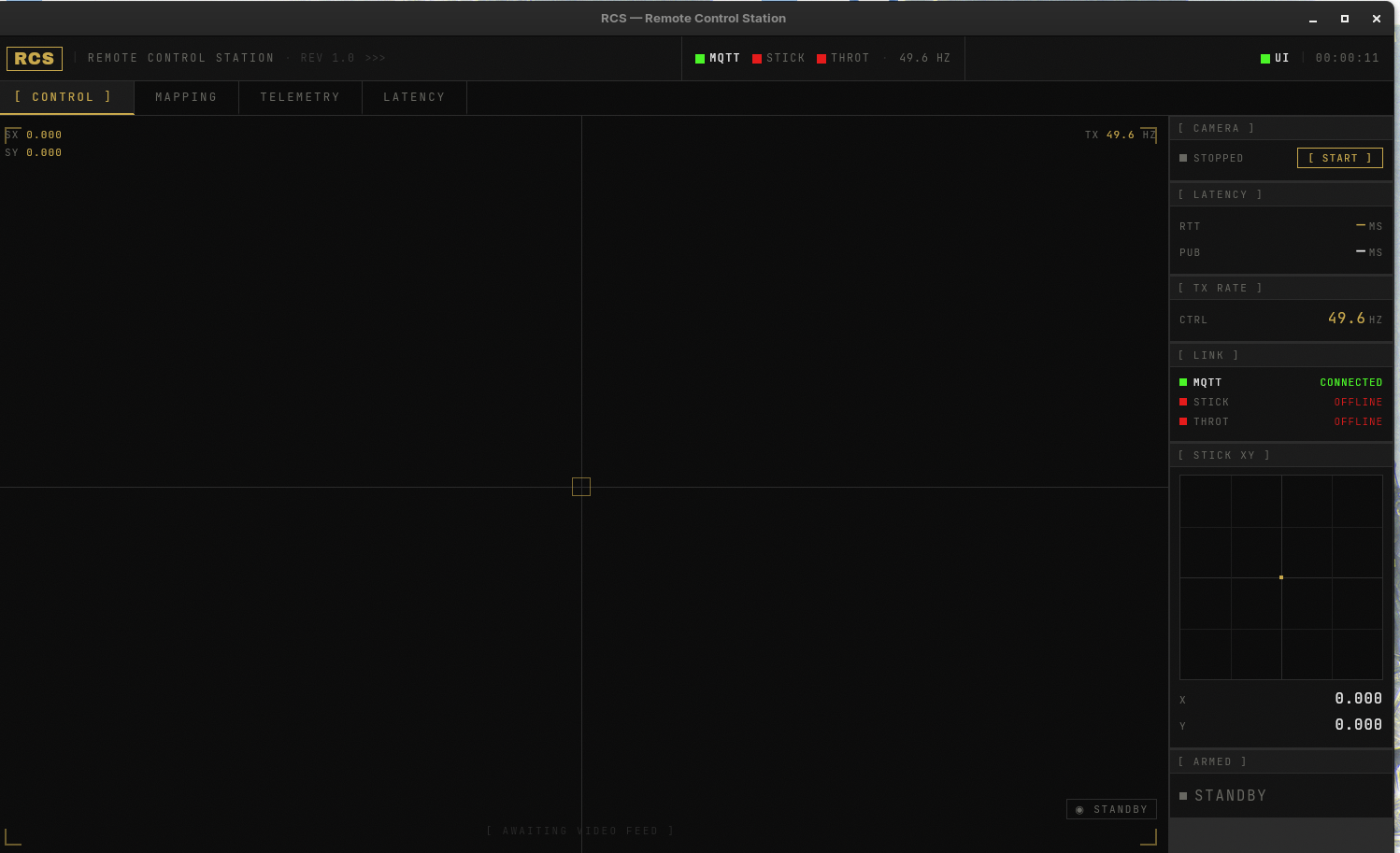Image resolution: width=1400 pixels, height=853 pixels.
Task: Click the STICK red square in LINK panel
Action: click(x=1183, y=402)
